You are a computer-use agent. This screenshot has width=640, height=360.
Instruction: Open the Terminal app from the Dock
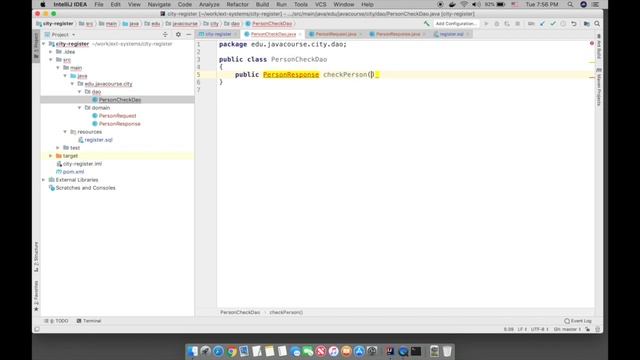pyautogui.click(x=416, y=351)
